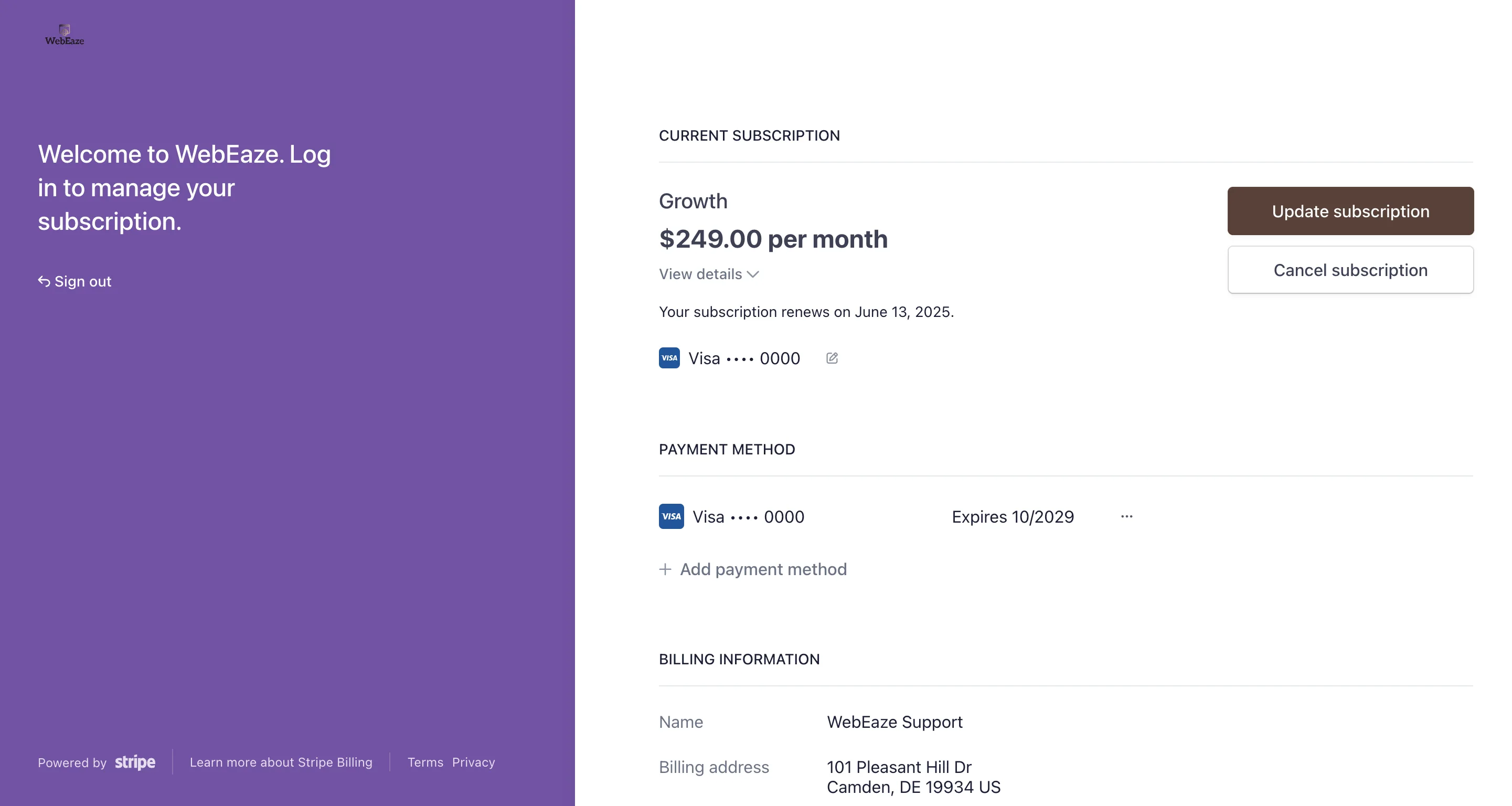This screenshot has height=806, width=1512.
Task: Click the Powered by text
Action: [x=72, y=762]
